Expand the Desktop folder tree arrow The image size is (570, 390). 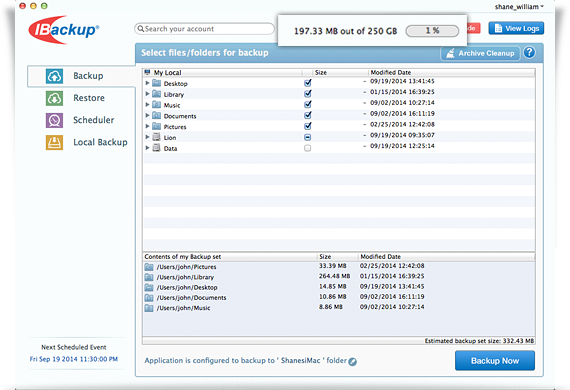[x=147, y=83]
